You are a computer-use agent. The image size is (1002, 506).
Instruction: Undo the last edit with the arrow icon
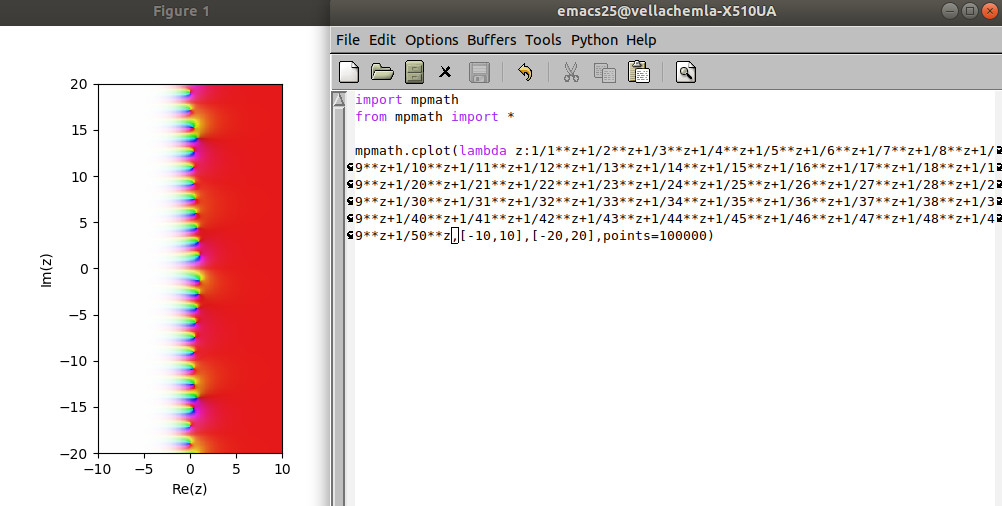525,72
